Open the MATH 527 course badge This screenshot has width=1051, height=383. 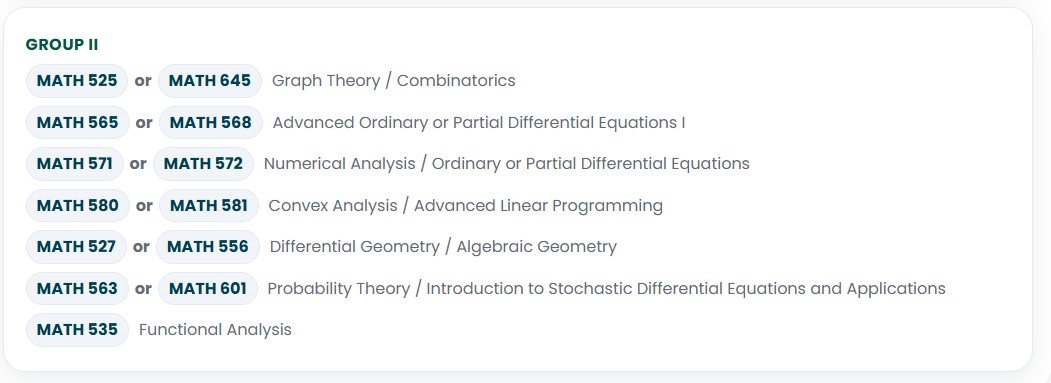click(x=76, y=247)
